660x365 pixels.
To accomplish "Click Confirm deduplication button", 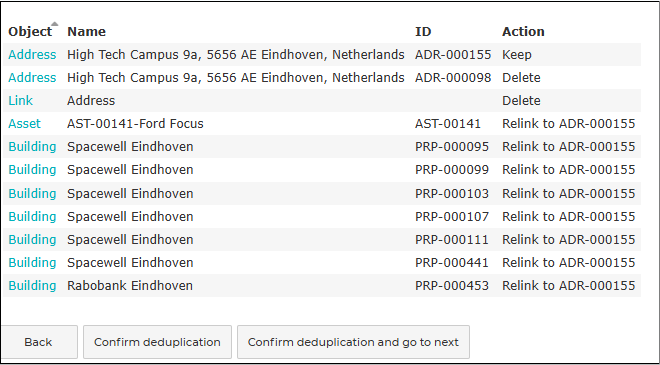I will point(157,342).
